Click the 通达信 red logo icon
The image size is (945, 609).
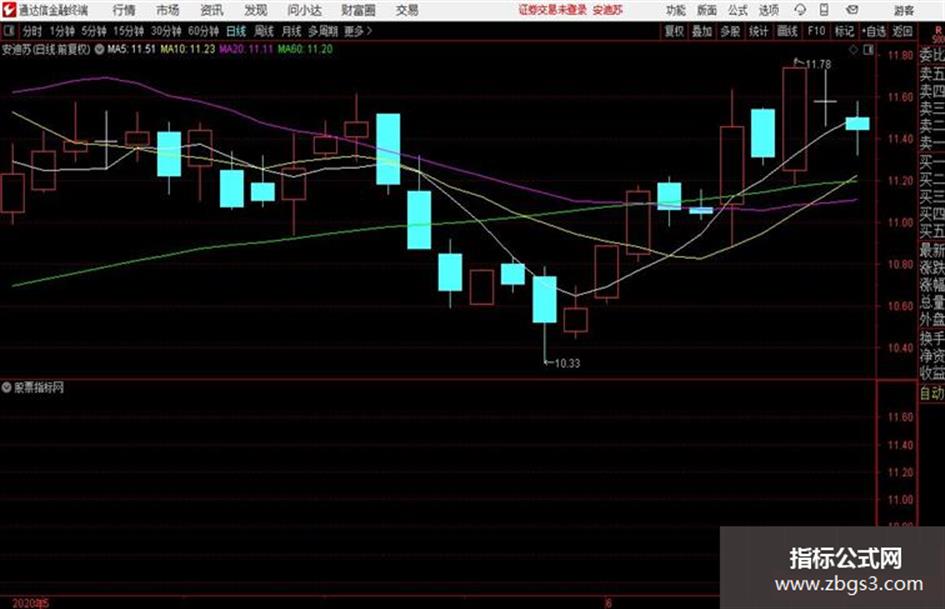[x=8, y=10]
